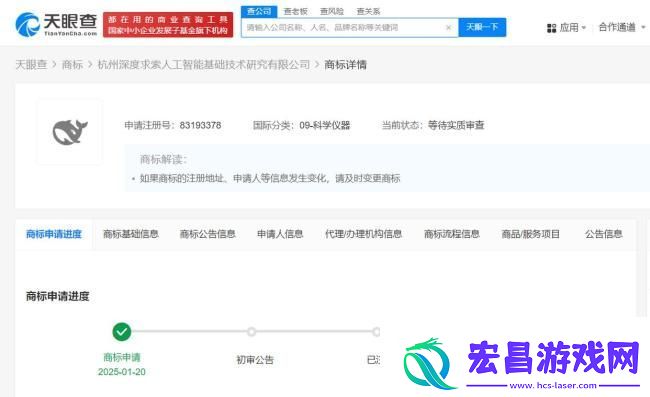
Task: View the DeepSeek whale trademark image
Action: (x=70, y=132)
